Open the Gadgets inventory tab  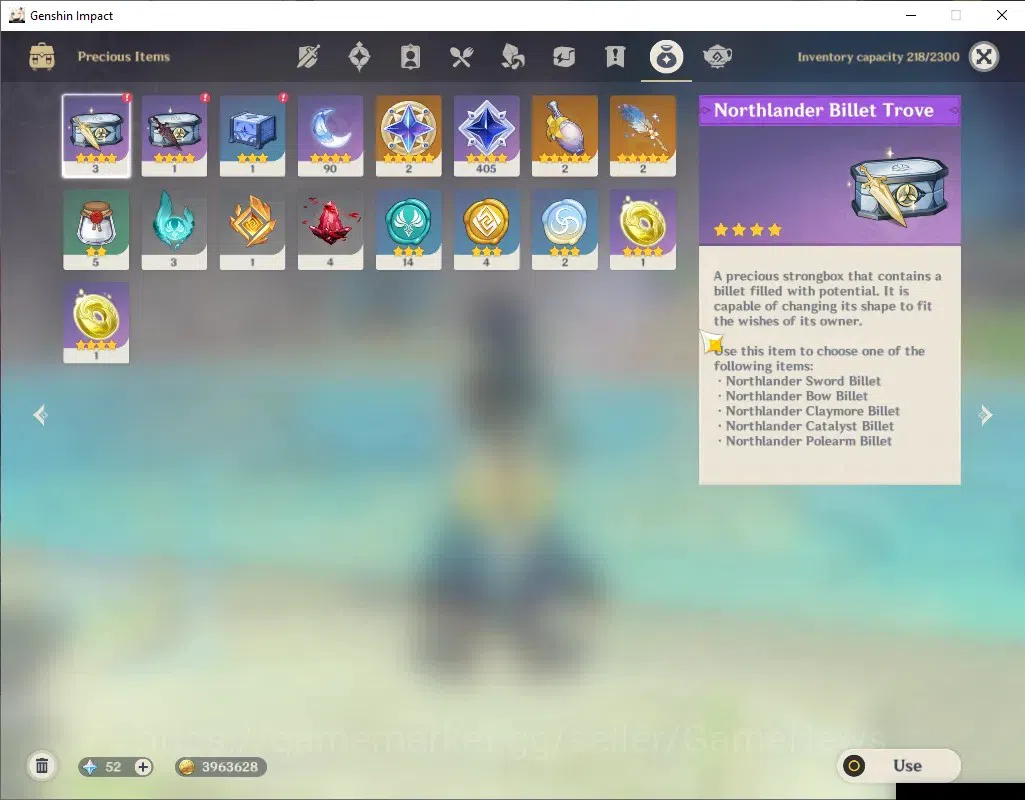tap(563, 57)
